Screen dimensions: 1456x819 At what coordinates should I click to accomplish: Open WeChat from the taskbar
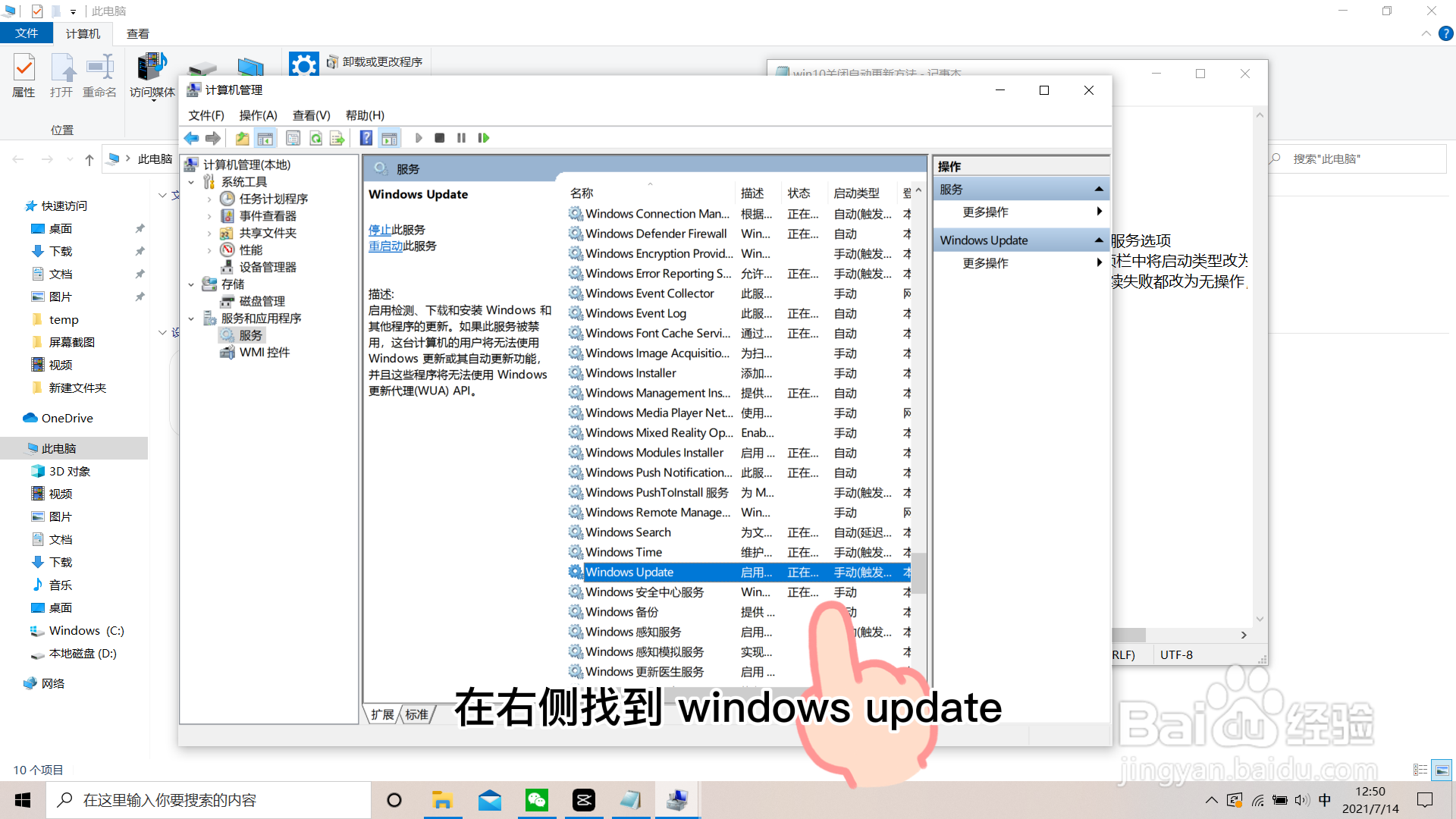pos(537,799)
